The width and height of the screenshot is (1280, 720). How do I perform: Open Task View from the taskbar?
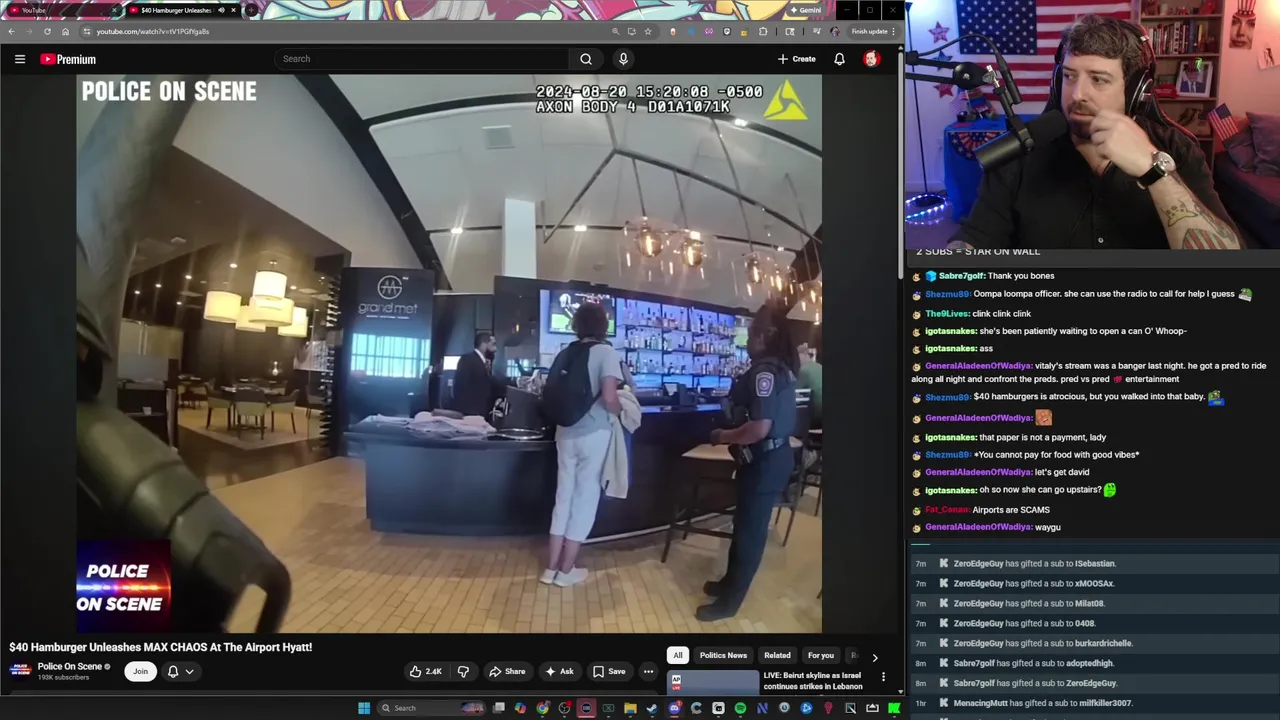498,708
